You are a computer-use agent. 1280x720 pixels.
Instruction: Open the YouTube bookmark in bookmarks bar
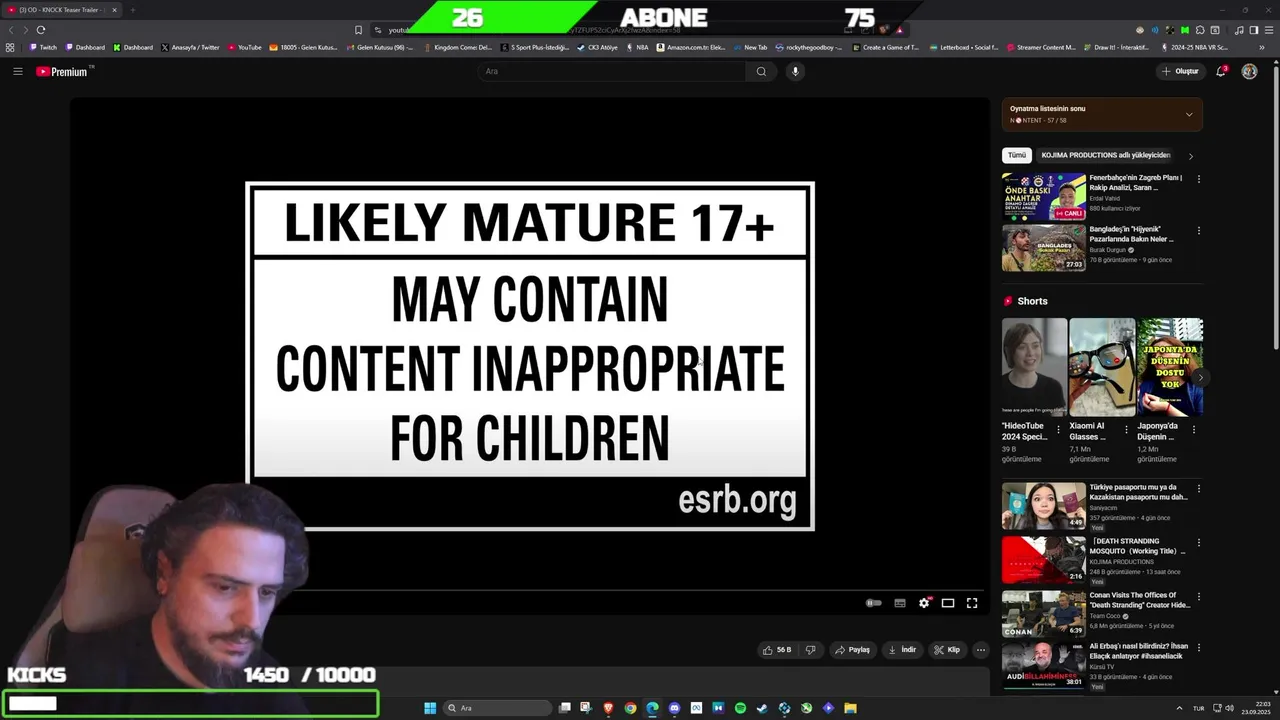245,47
